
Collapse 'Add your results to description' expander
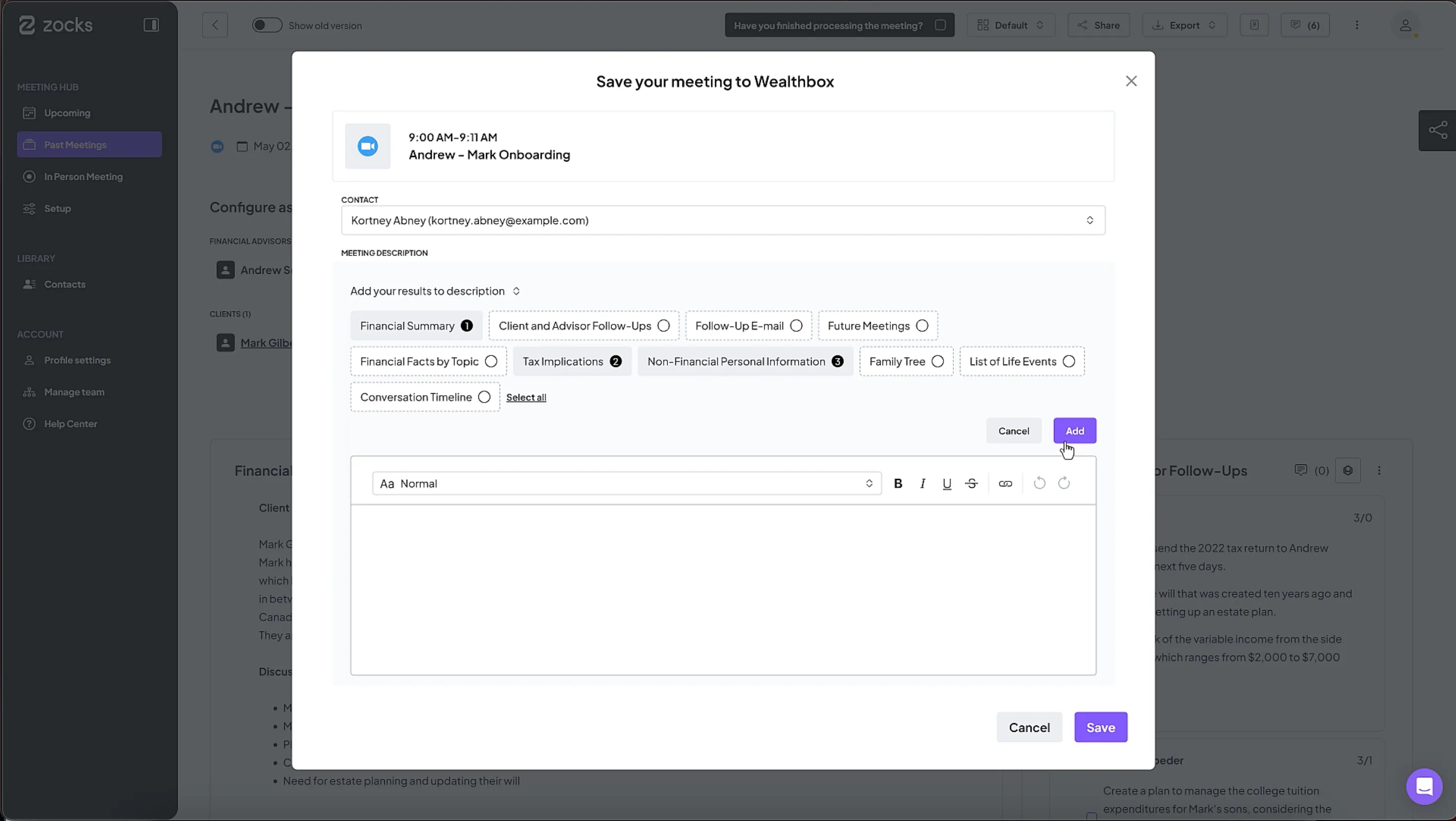coord(435,291)
